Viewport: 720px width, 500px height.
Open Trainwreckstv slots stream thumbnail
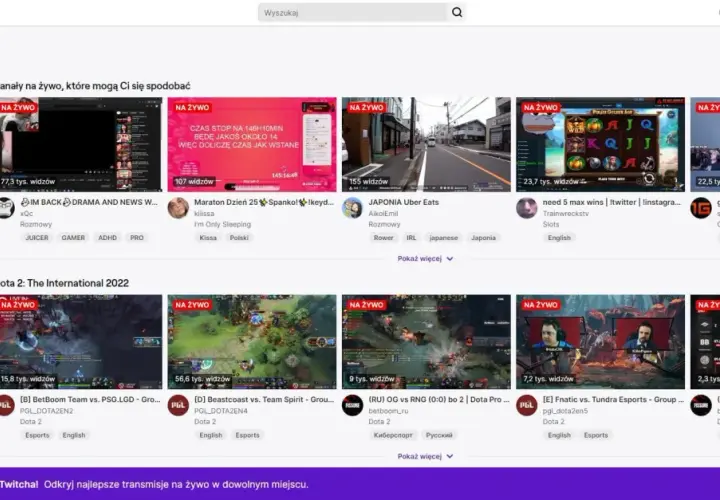click(600, 144)
